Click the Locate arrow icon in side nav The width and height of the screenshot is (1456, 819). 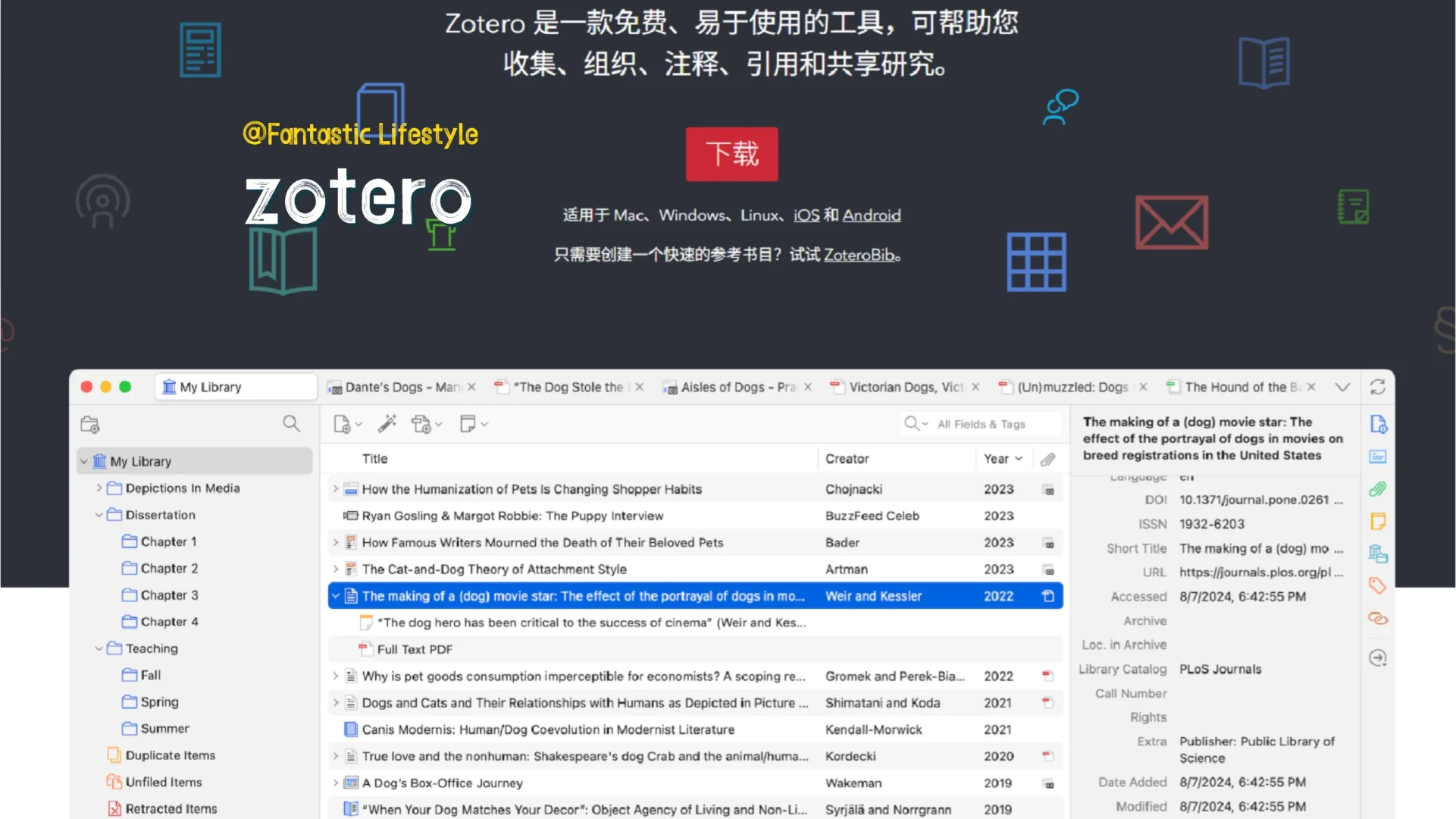pyautogui.click(x=1378, y=658)
